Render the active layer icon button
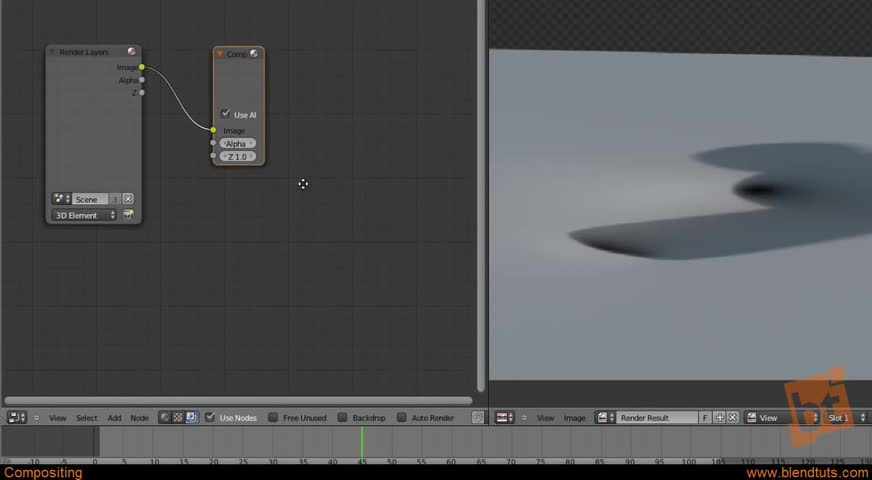The image size is (872, 480). point(128,215)
